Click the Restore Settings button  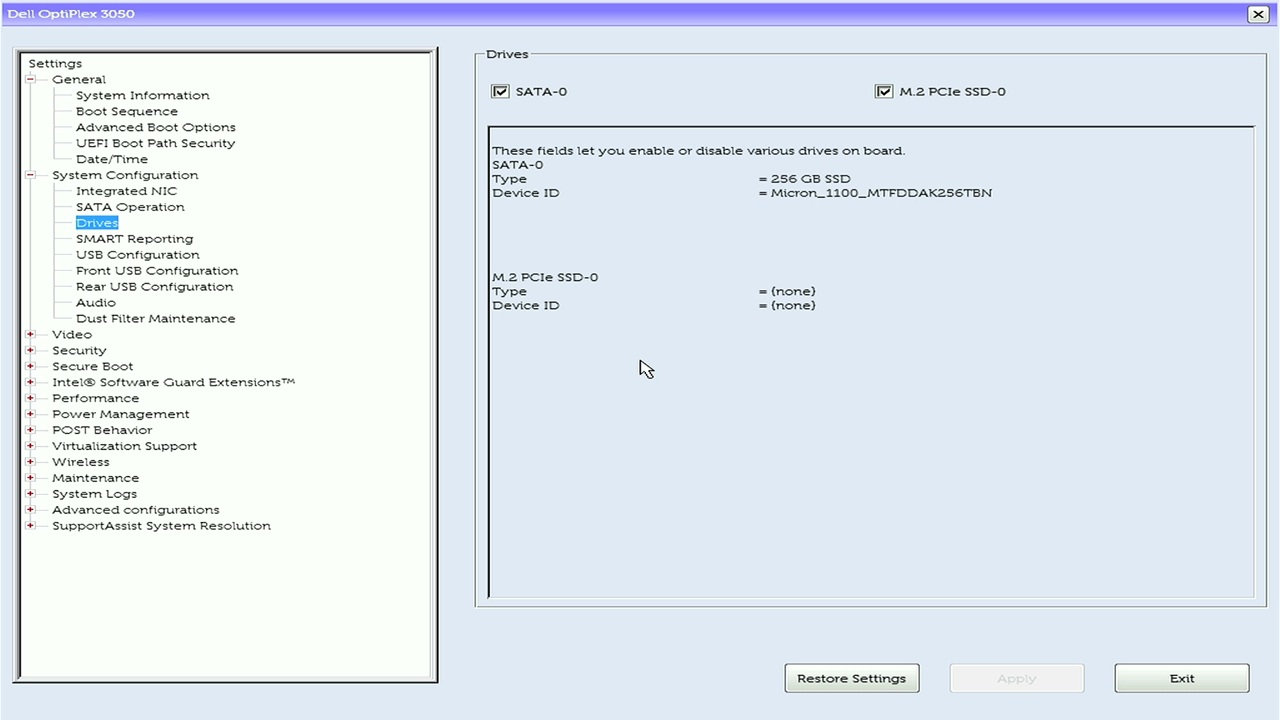click(x=852, y=678)
